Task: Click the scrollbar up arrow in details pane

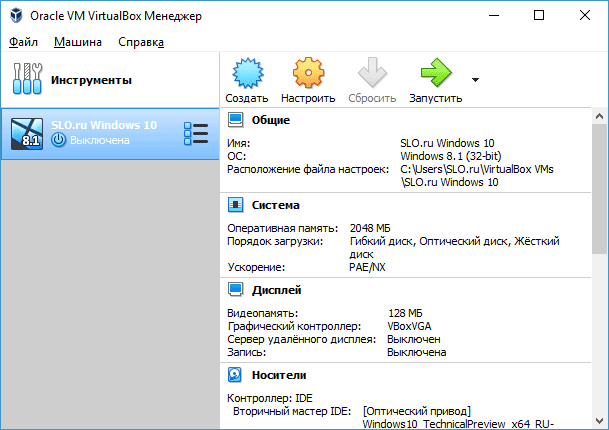Action: click(x=599, y=116)
